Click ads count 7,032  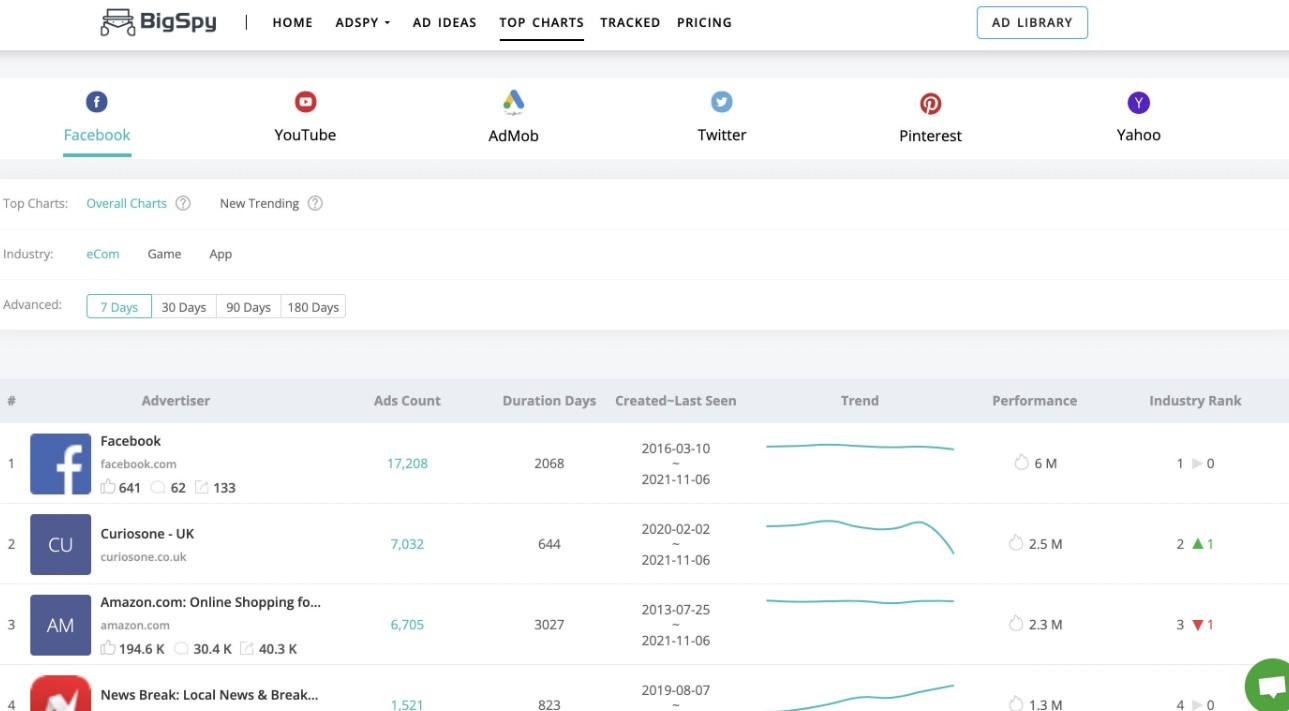407,544
